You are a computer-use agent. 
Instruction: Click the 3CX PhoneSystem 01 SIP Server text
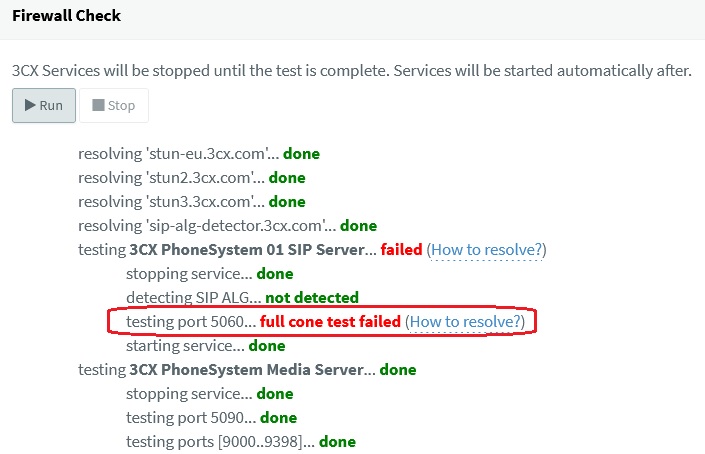pos(247,249)
